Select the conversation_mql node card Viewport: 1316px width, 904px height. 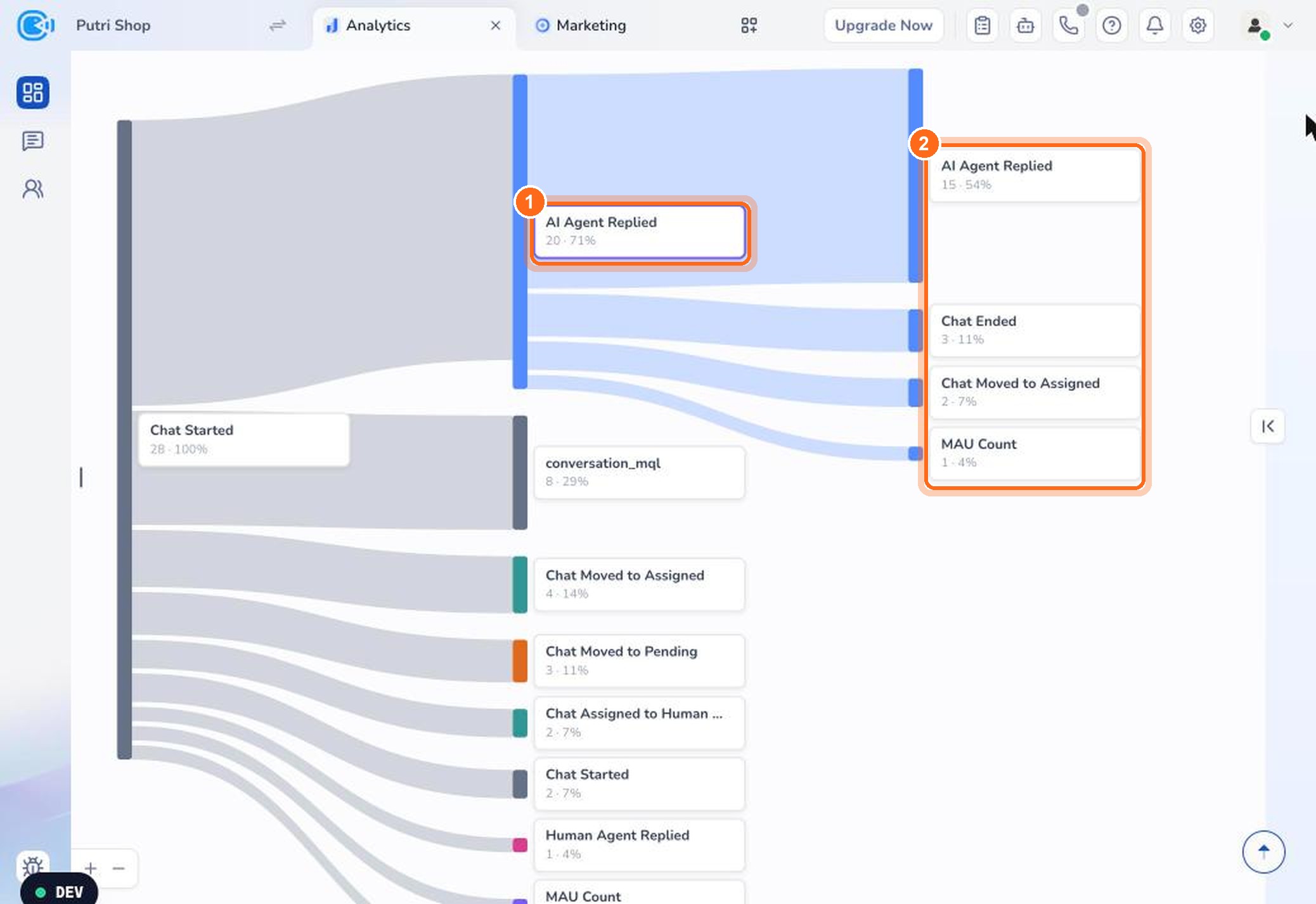[640, 472]
